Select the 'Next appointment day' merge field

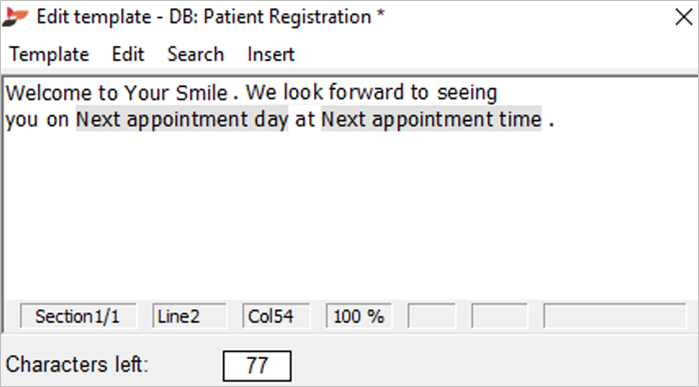[182, 119]
